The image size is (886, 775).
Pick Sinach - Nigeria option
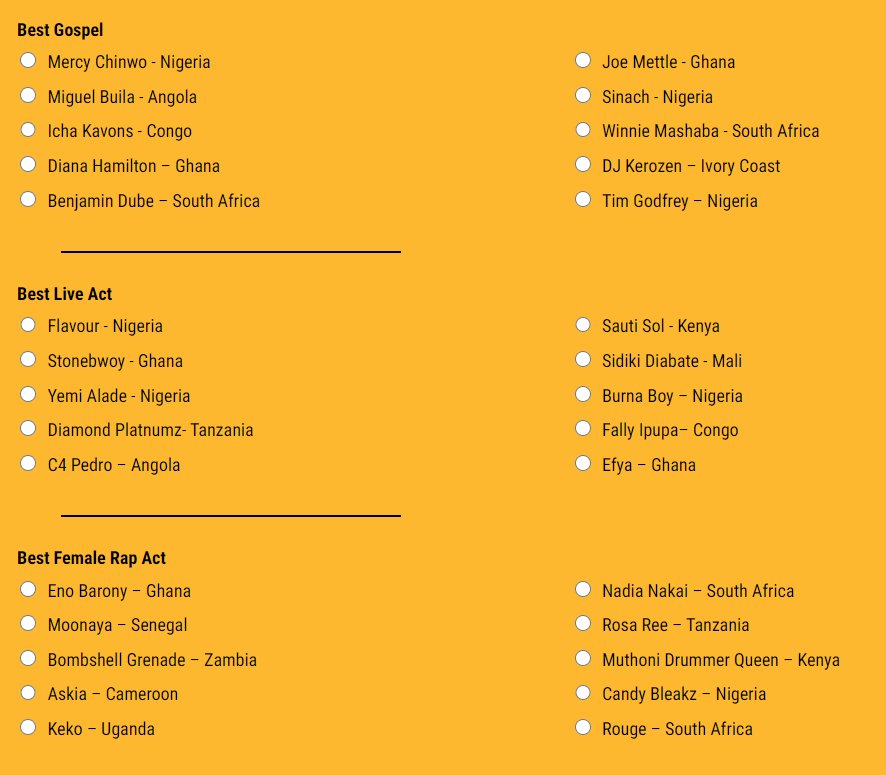[x=583, y=96]
